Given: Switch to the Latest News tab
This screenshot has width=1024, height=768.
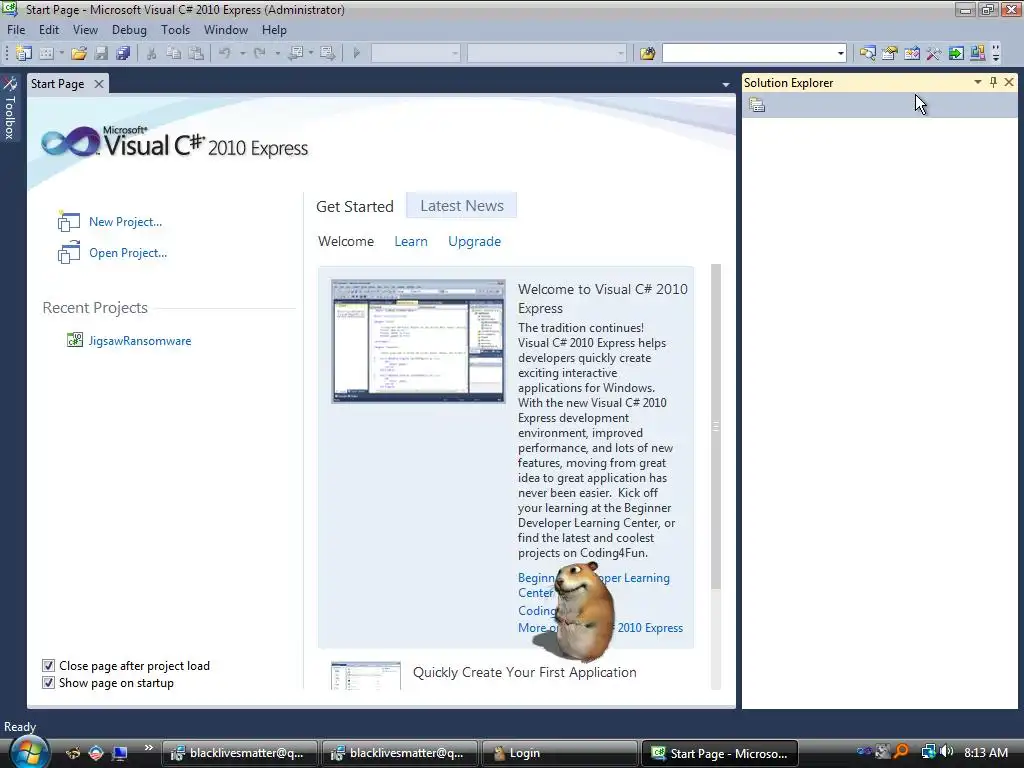Looking at the screenshot, I should 462,206.
